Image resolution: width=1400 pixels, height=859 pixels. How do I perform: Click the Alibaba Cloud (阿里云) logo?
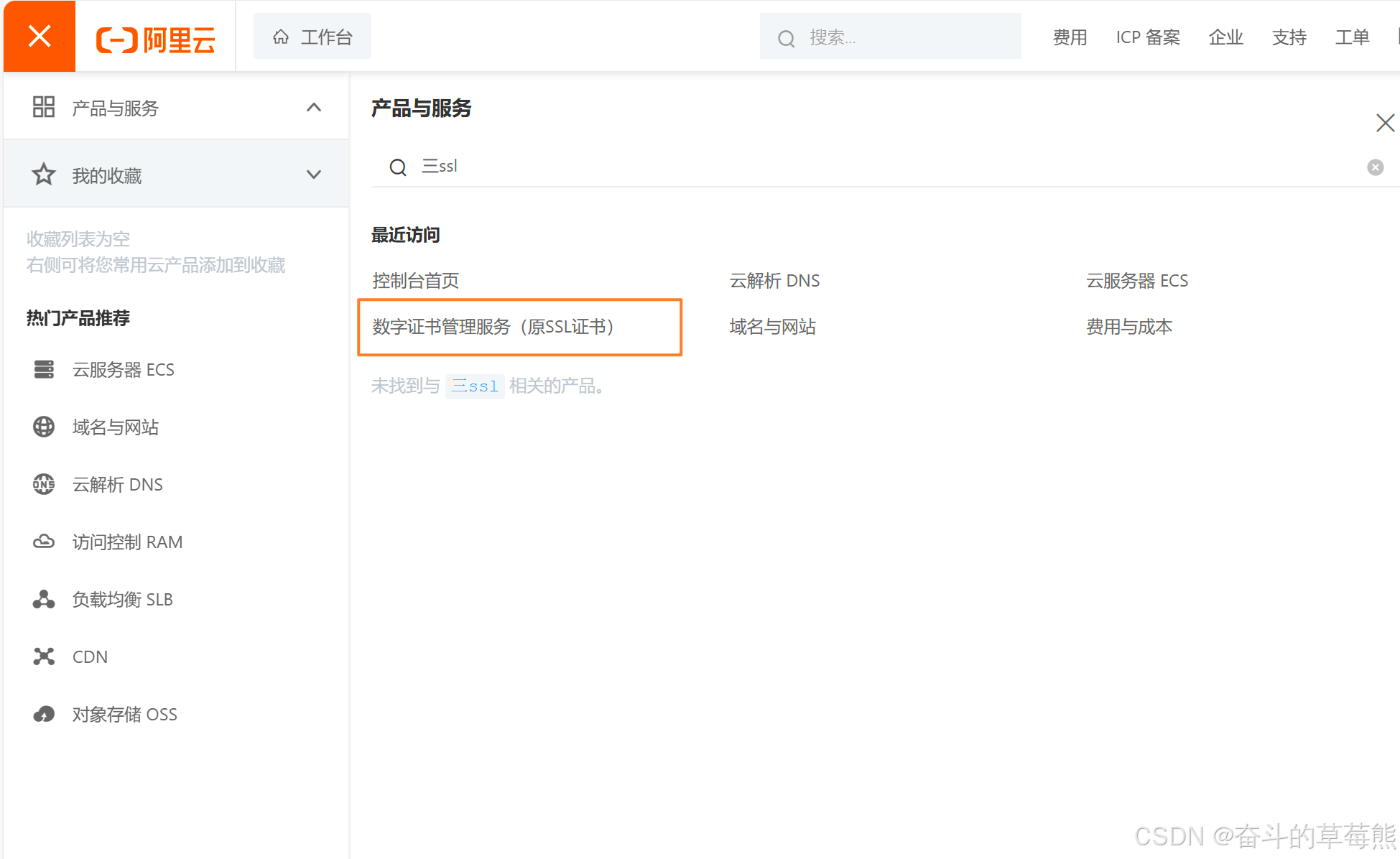[x=156, y=39]
